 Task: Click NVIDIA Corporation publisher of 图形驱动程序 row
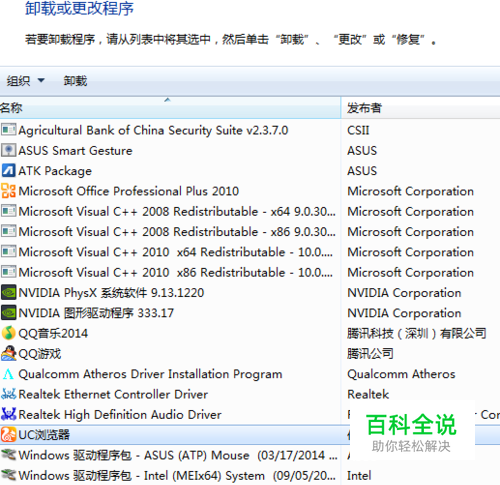pos(404,313)
